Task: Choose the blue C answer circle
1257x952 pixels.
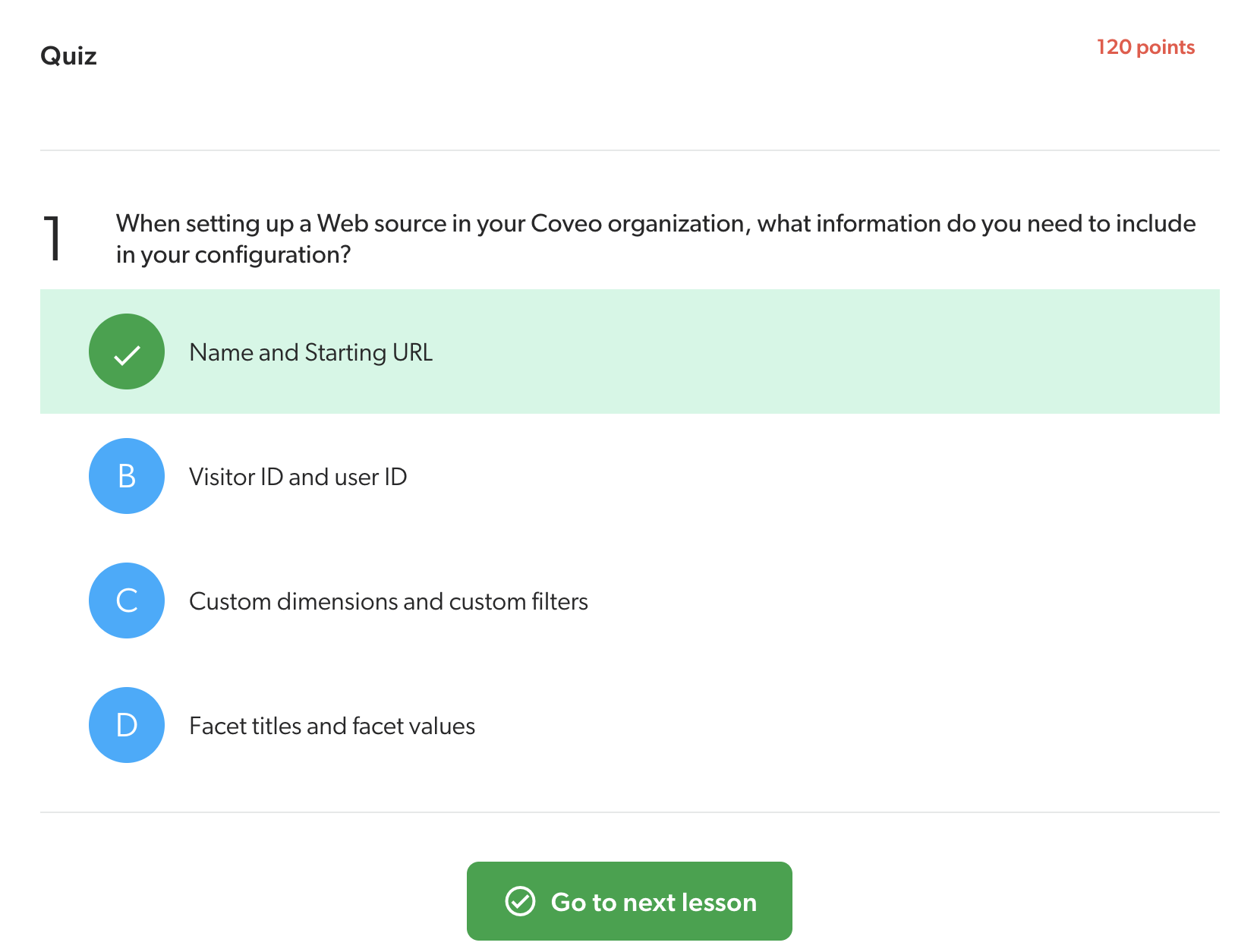Action: 127,601
